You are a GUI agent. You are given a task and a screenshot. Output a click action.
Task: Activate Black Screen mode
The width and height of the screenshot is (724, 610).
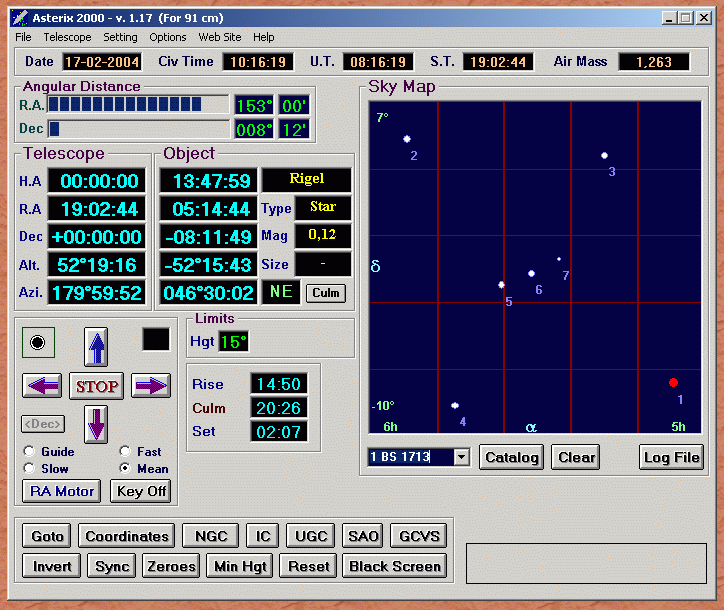pyautogui.click(x=395, y=566)
